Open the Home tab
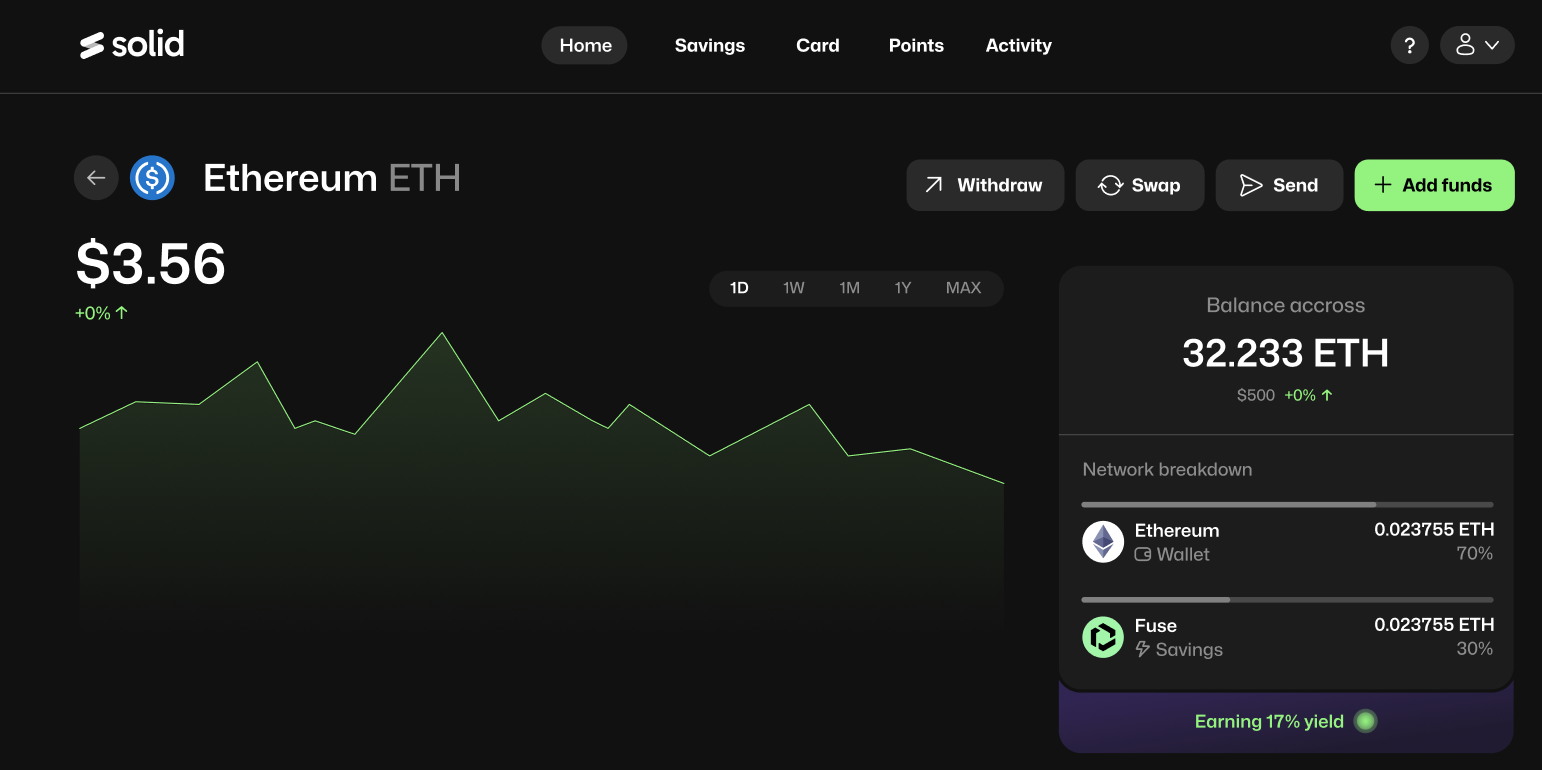 [x=585, y=45]
